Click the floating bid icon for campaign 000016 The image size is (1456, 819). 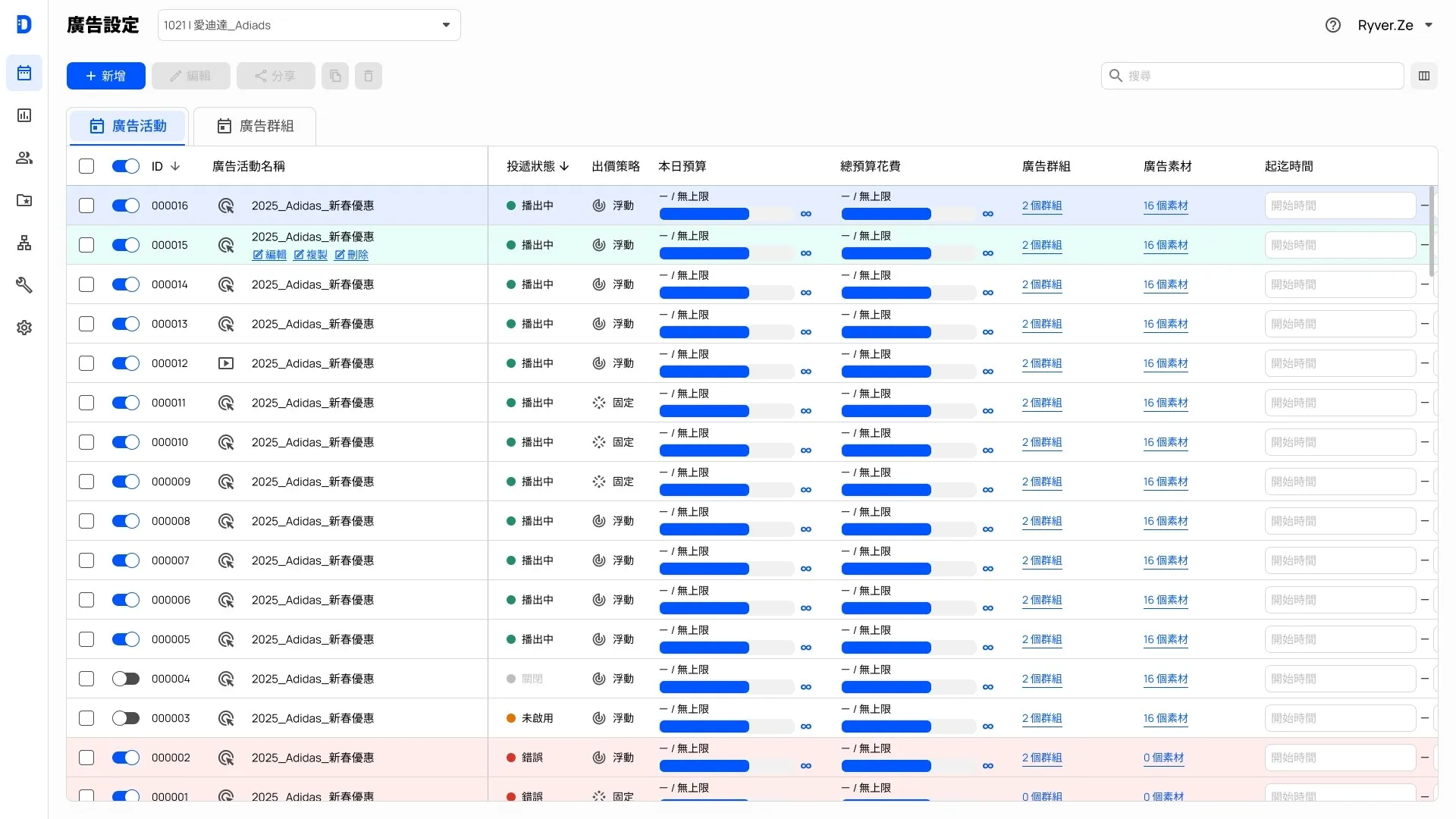[599, 206]
